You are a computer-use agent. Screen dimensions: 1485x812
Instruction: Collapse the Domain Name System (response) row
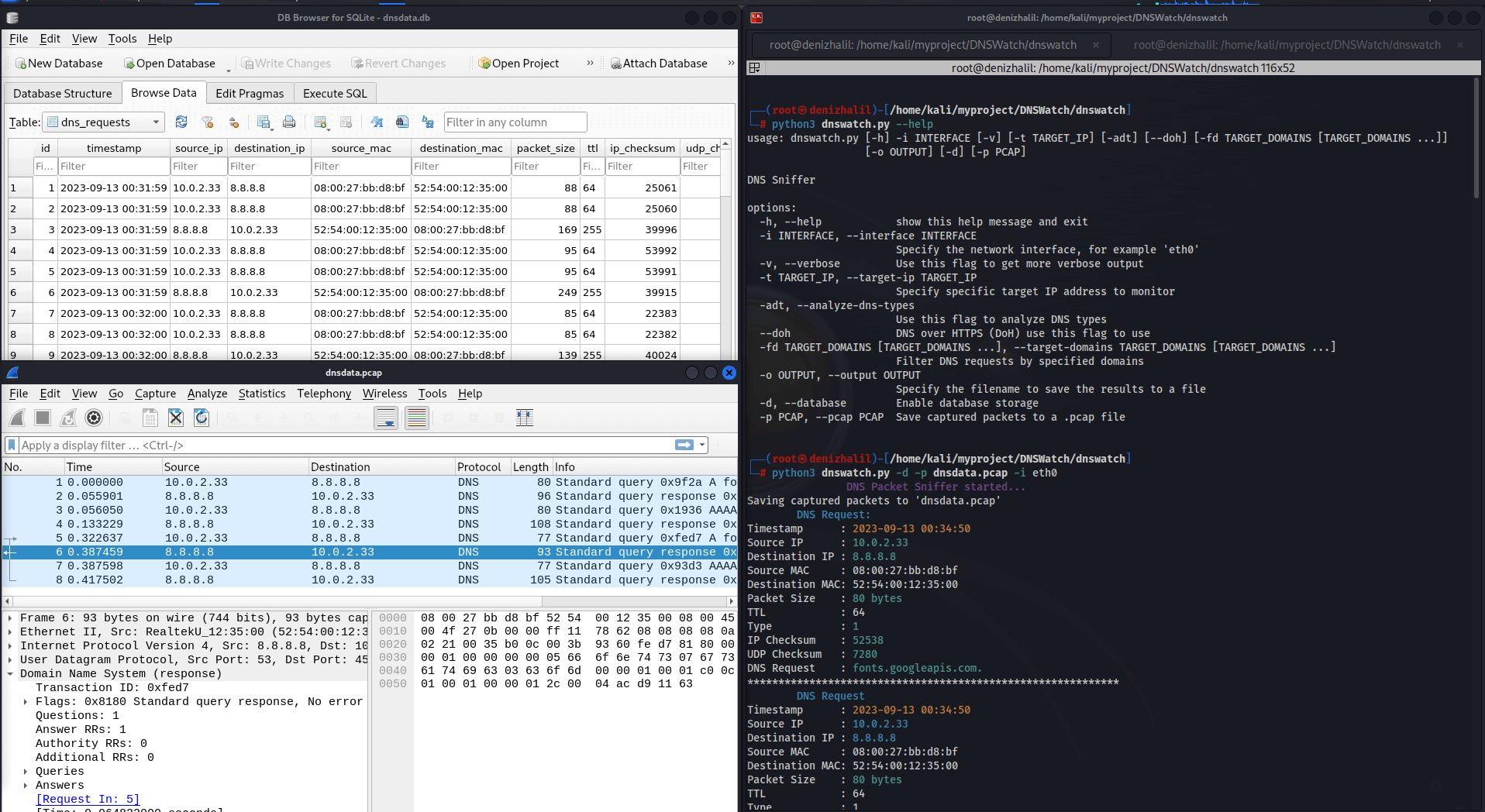[x=9, y=674]
